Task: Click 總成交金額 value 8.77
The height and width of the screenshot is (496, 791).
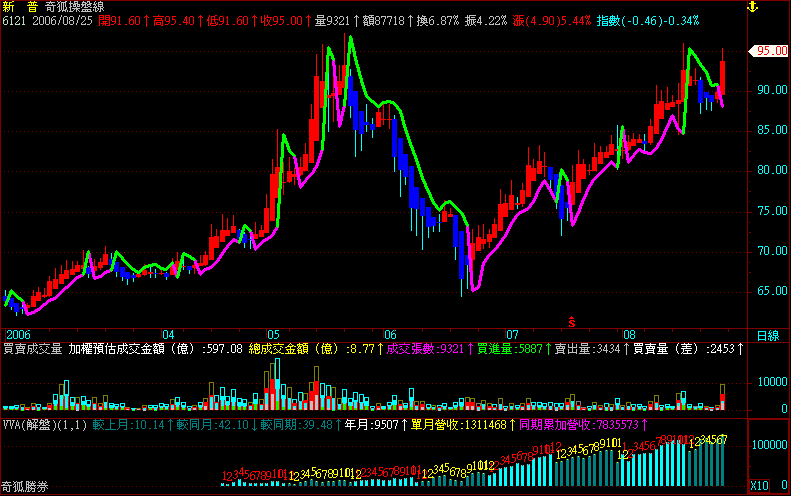Action: coord(316,349)
